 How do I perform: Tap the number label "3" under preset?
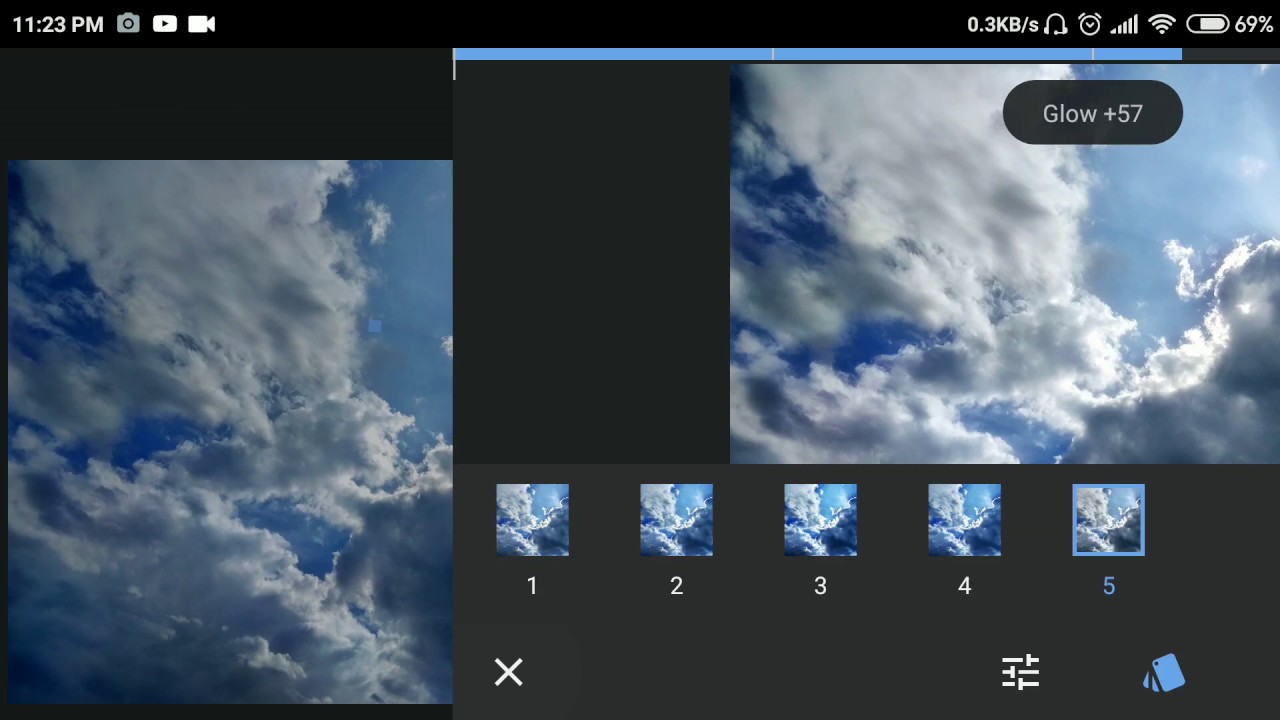click(x=820, y=586)
